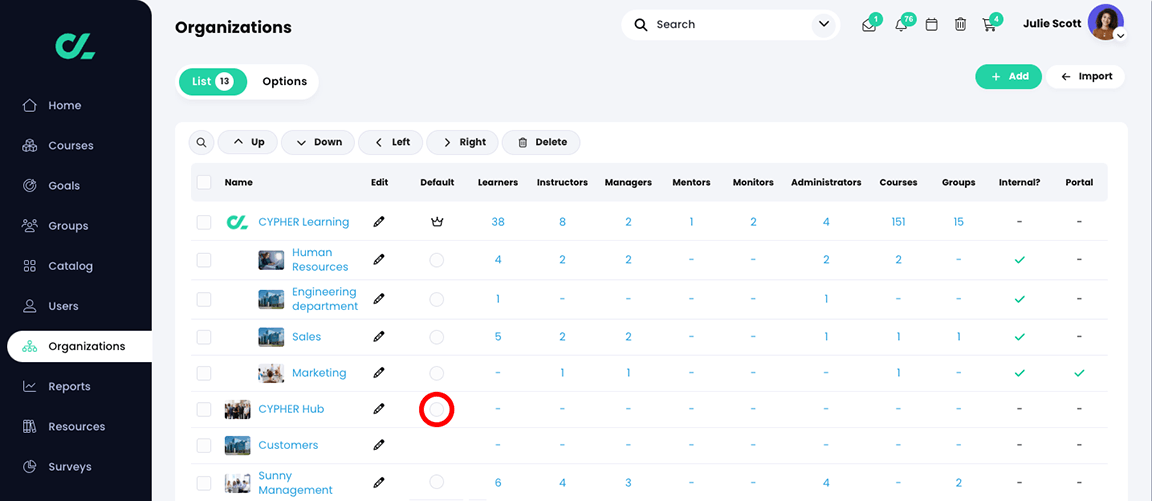Click the Delete toolbar button
1152x501 pixels.
541,143
